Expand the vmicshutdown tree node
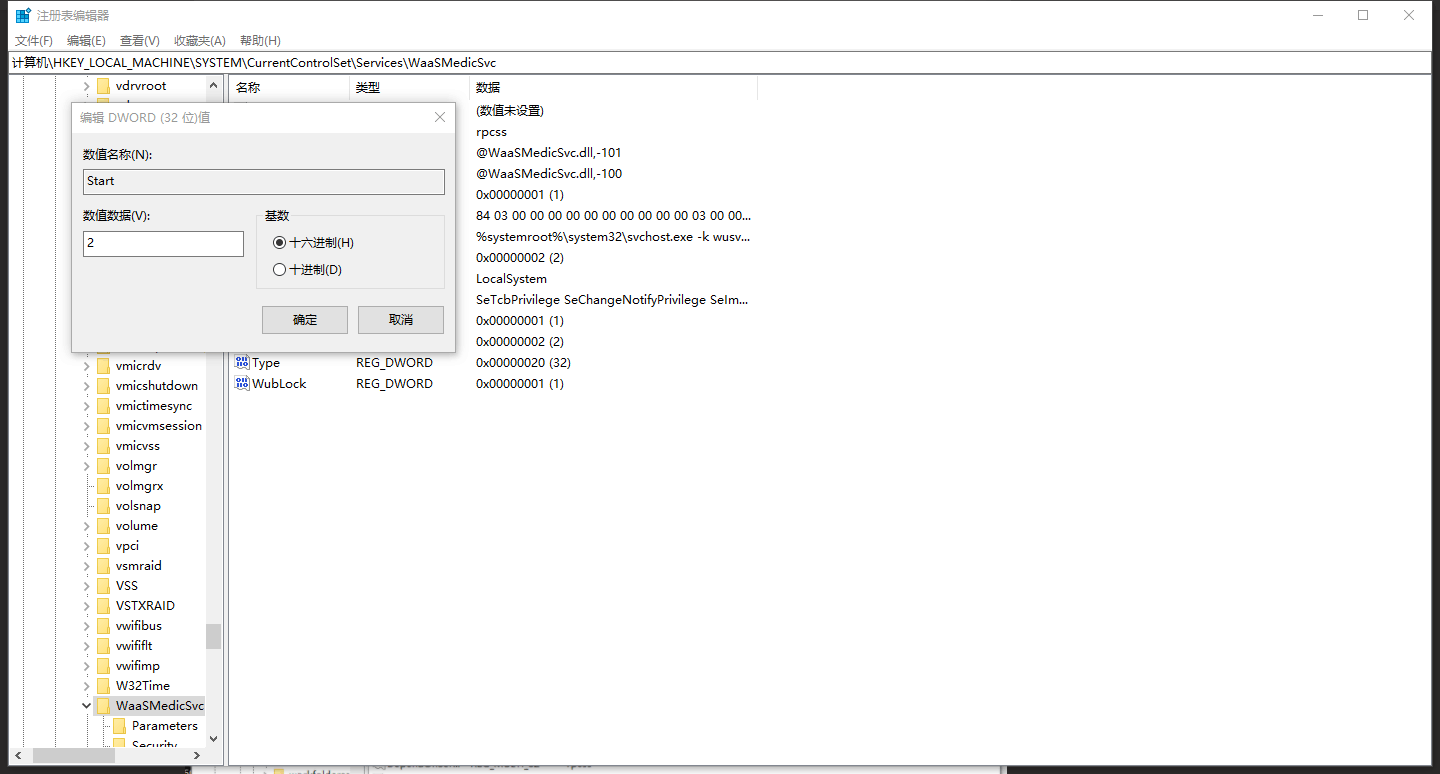 [87, 386]
